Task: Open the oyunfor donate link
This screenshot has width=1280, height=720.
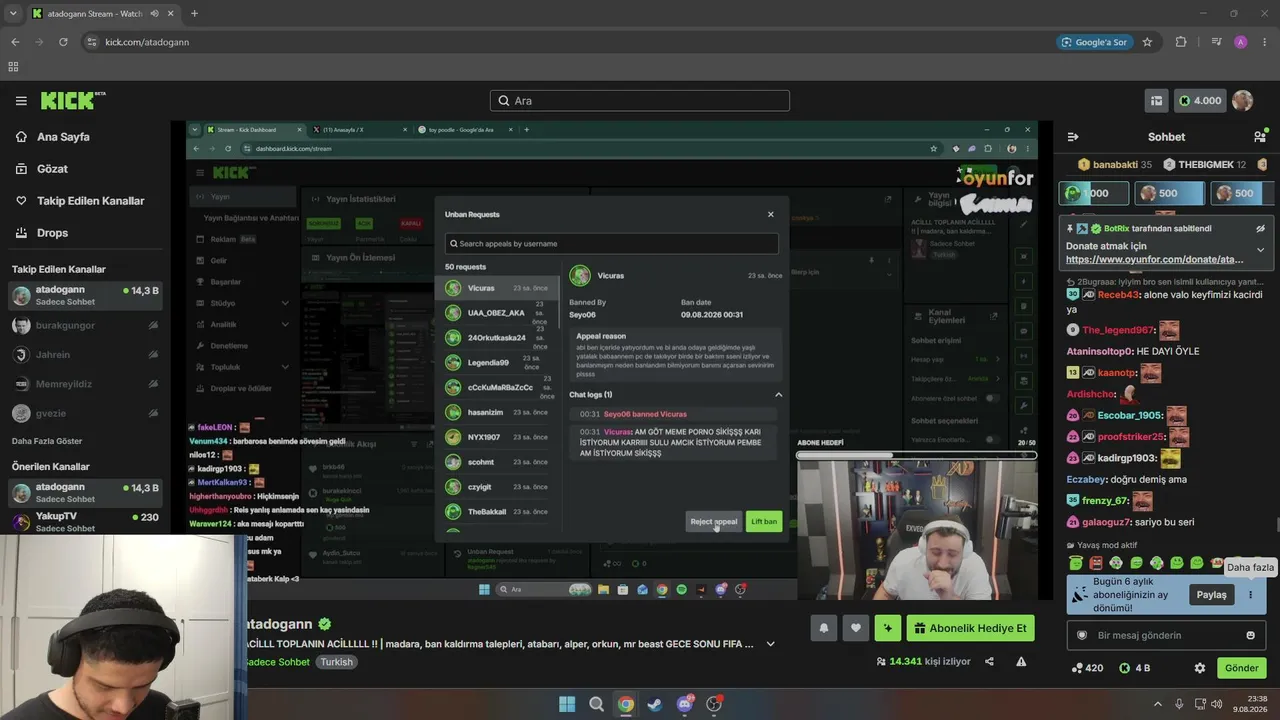Action: click(1155, 260)
